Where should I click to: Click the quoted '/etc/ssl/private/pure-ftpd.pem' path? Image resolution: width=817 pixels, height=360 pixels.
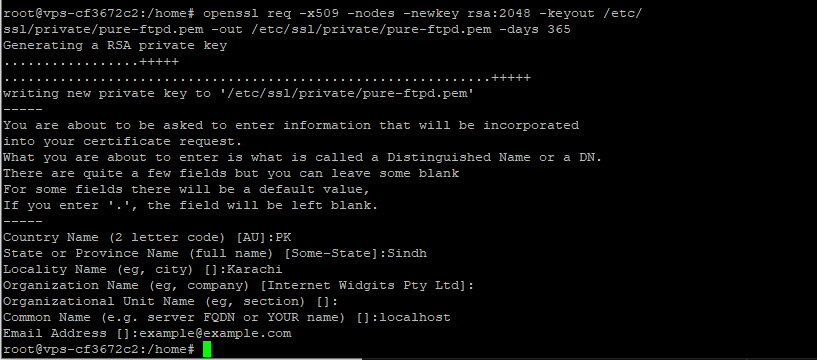[346, 94]
